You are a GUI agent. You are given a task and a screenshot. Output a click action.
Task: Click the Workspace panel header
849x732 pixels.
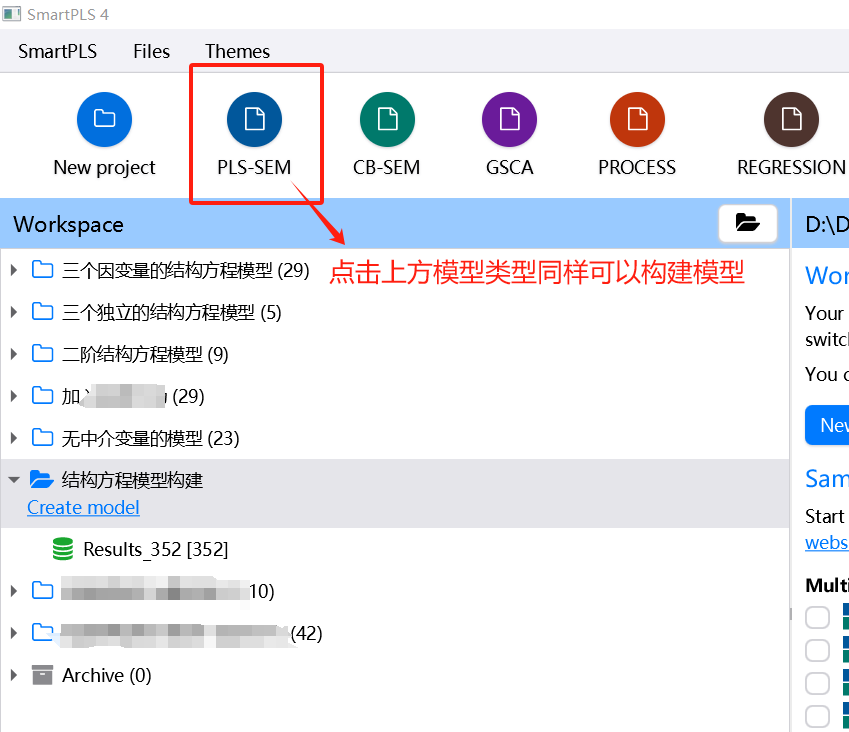click(x=395, y=224)
